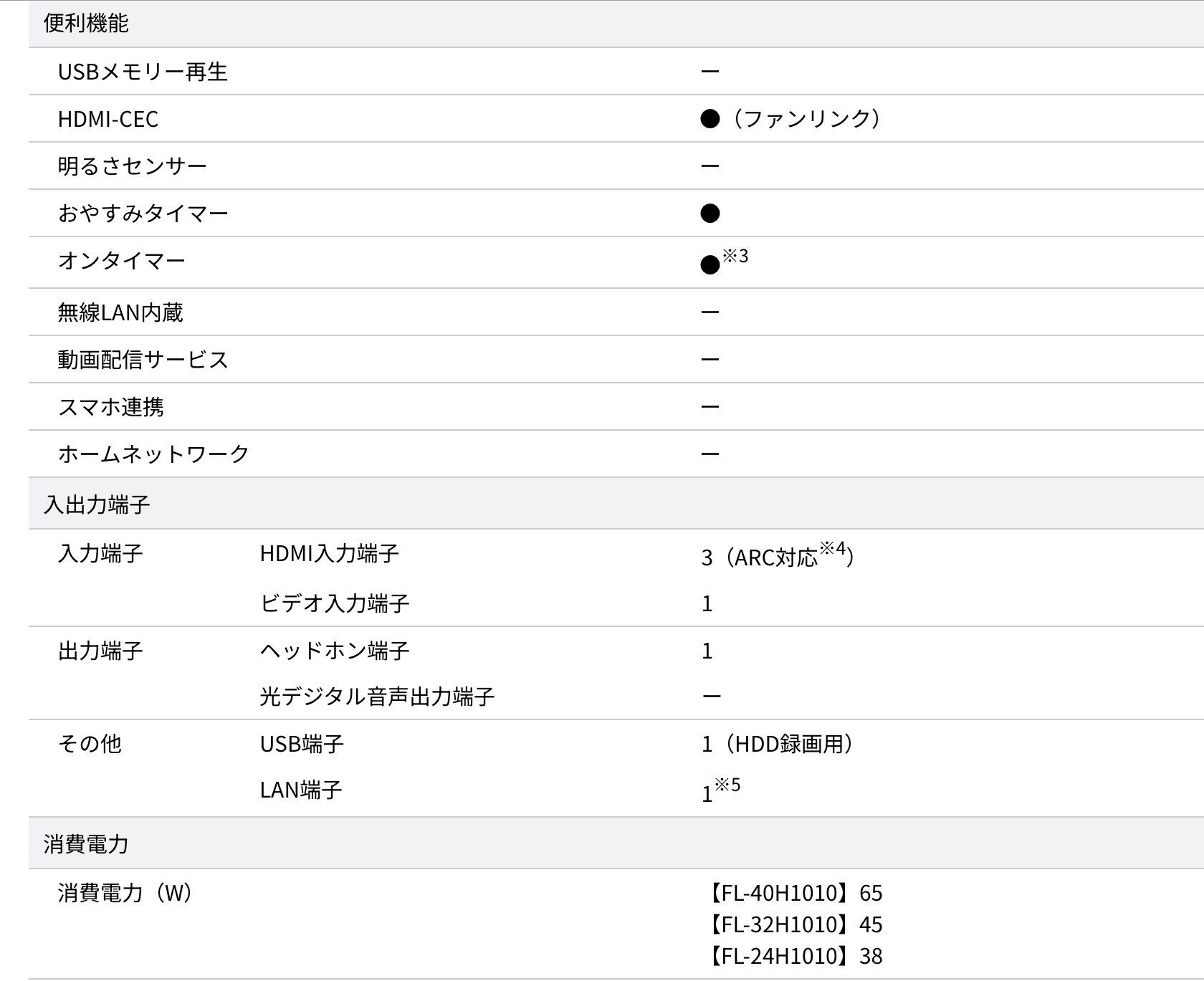Click the ※3 footnote on オンタイマー

(735, 256)
